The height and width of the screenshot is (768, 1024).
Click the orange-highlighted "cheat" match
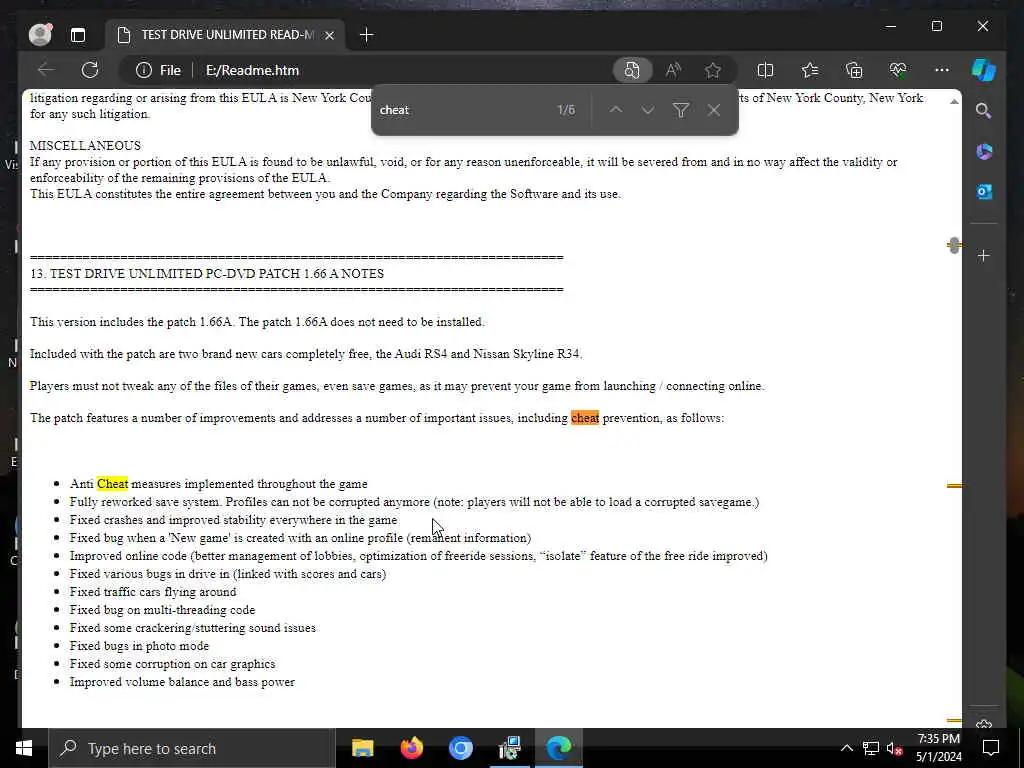point(584,418)
